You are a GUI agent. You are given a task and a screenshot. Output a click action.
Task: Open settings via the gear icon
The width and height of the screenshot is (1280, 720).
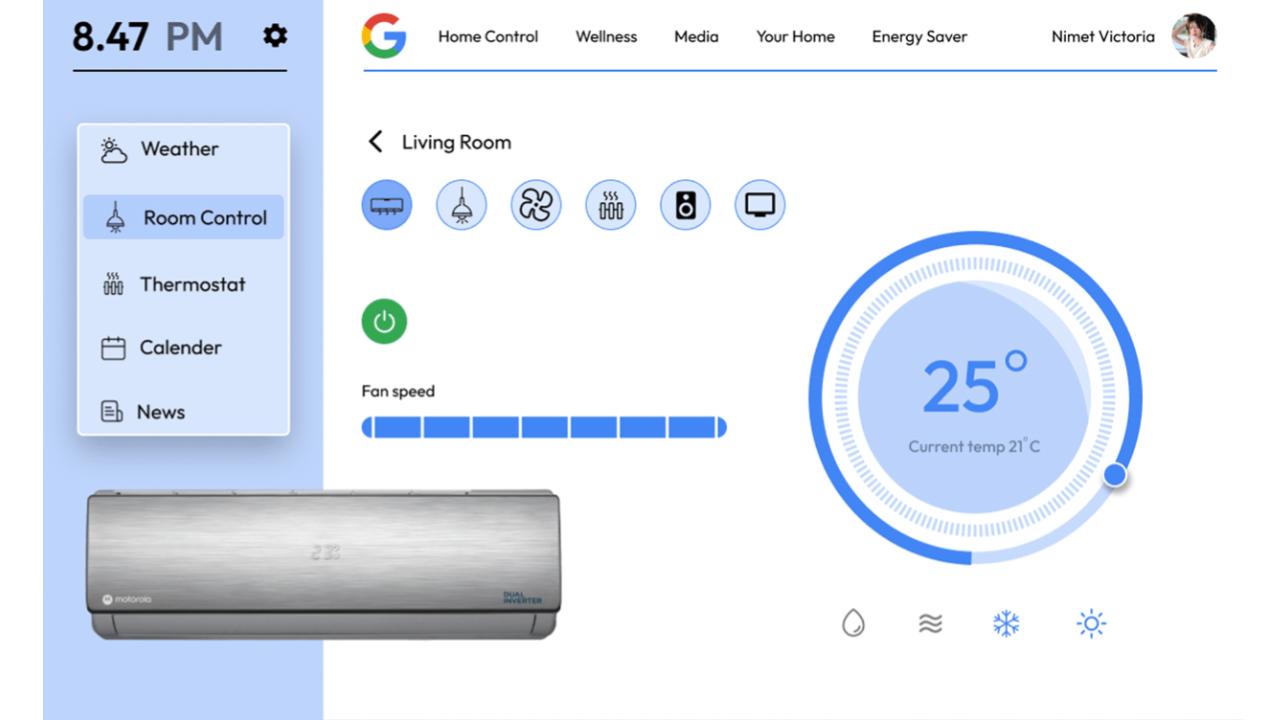[x=274, y=37]
